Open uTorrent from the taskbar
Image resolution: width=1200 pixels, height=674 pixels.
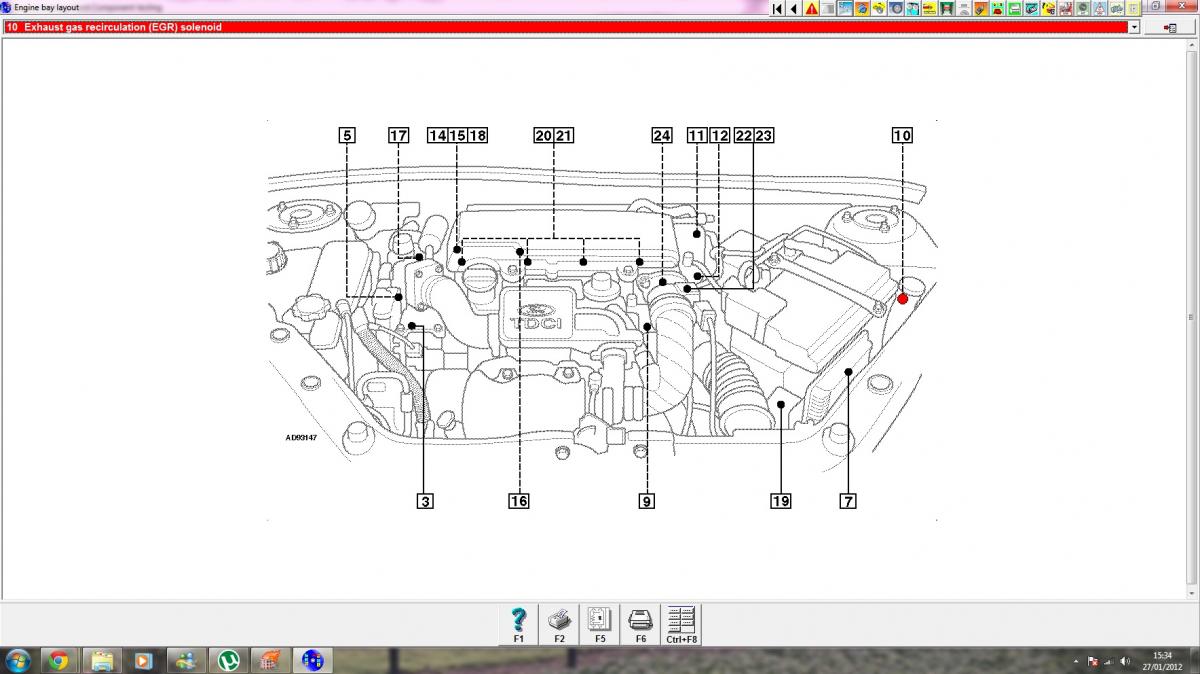(229, 660)
